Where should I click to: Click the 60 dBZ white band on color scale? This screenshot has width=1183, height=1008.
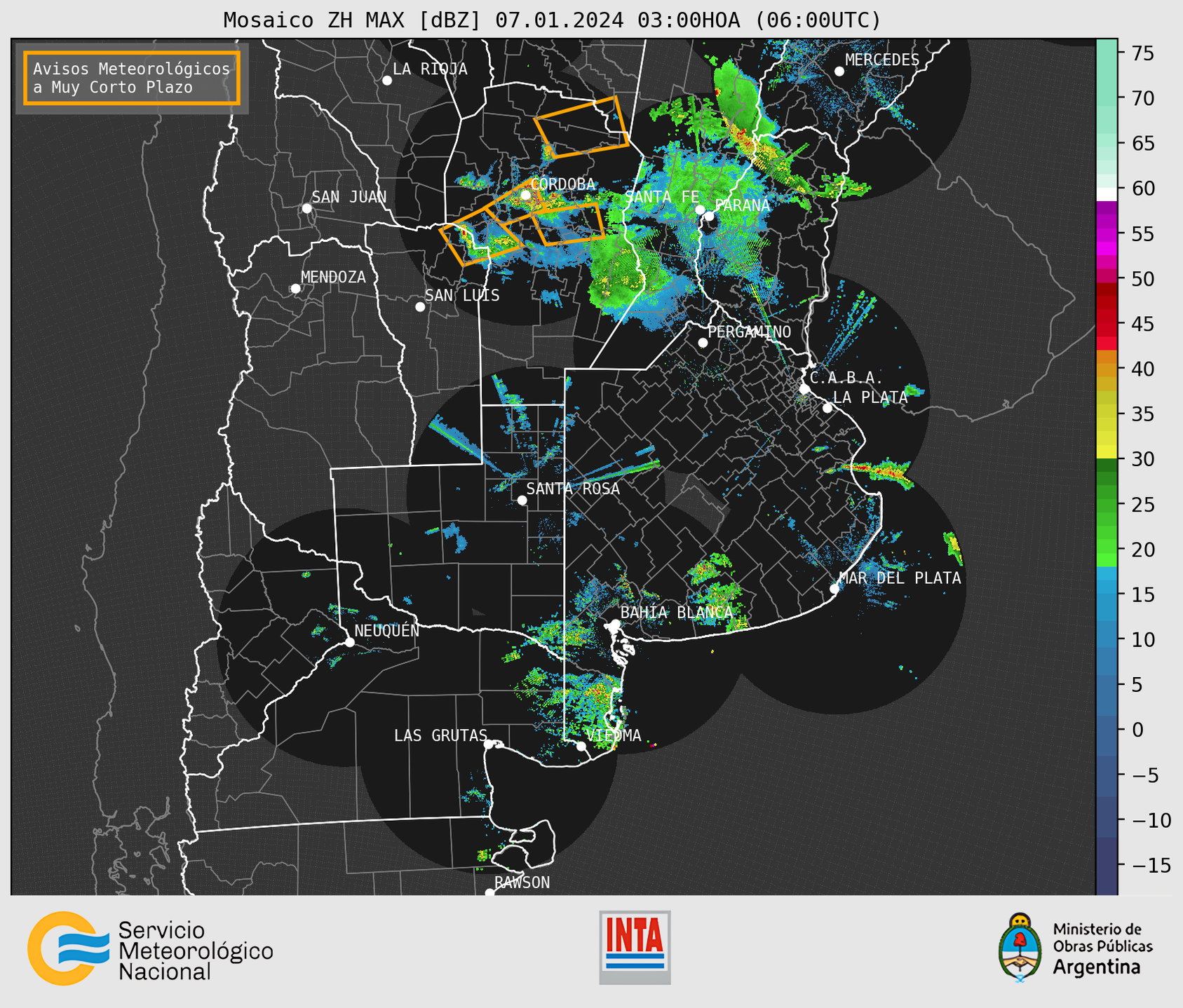tap(1107, 194)
